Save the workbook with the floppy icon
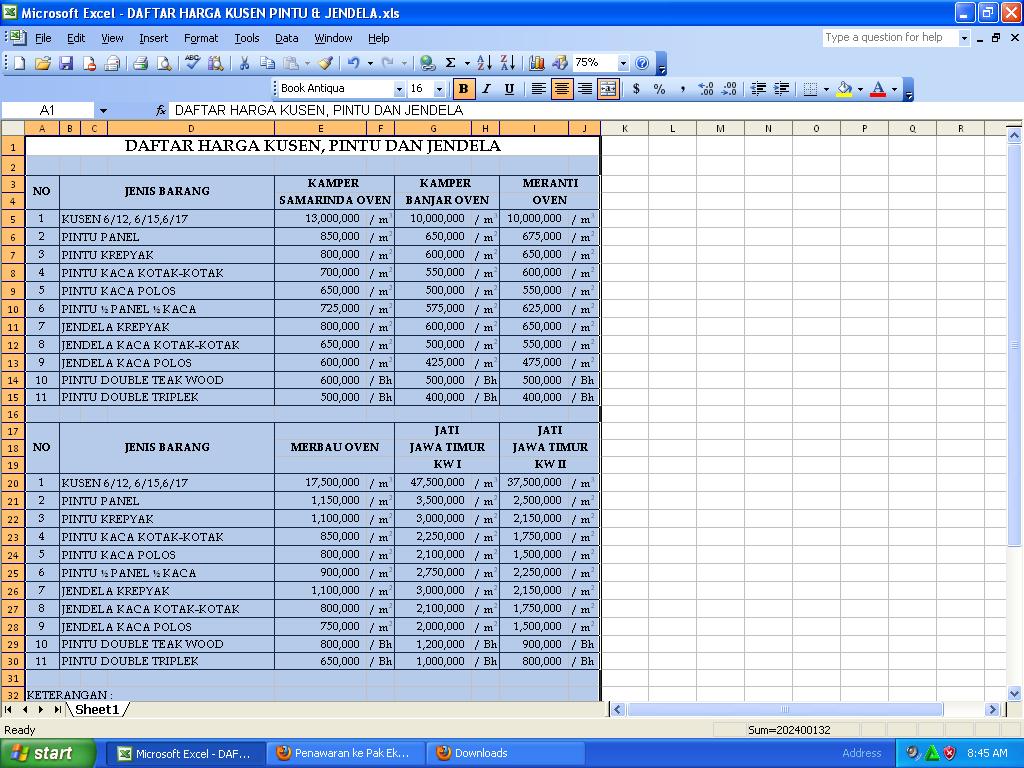The height and width of the screenshot is (768, 1024). 65,63
